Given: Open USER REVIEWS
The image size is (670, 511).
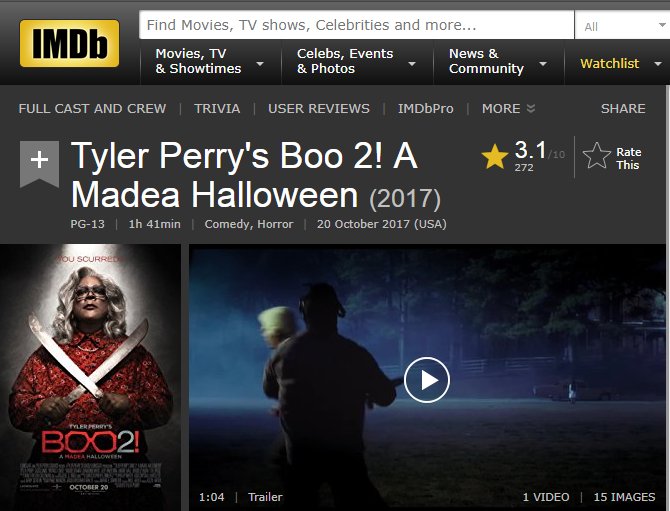Looking at the screenshot, I should (319, 109).
